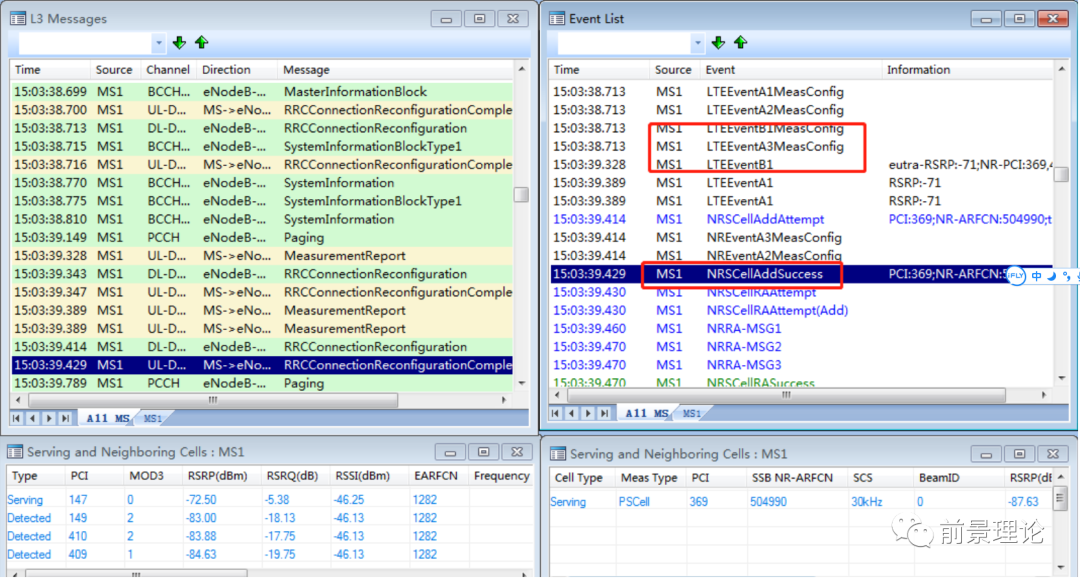Viewport: 1080px width, 579px height.
Task: Click the Serving cell row with PCI 147
Action: [x=269, y=499]
